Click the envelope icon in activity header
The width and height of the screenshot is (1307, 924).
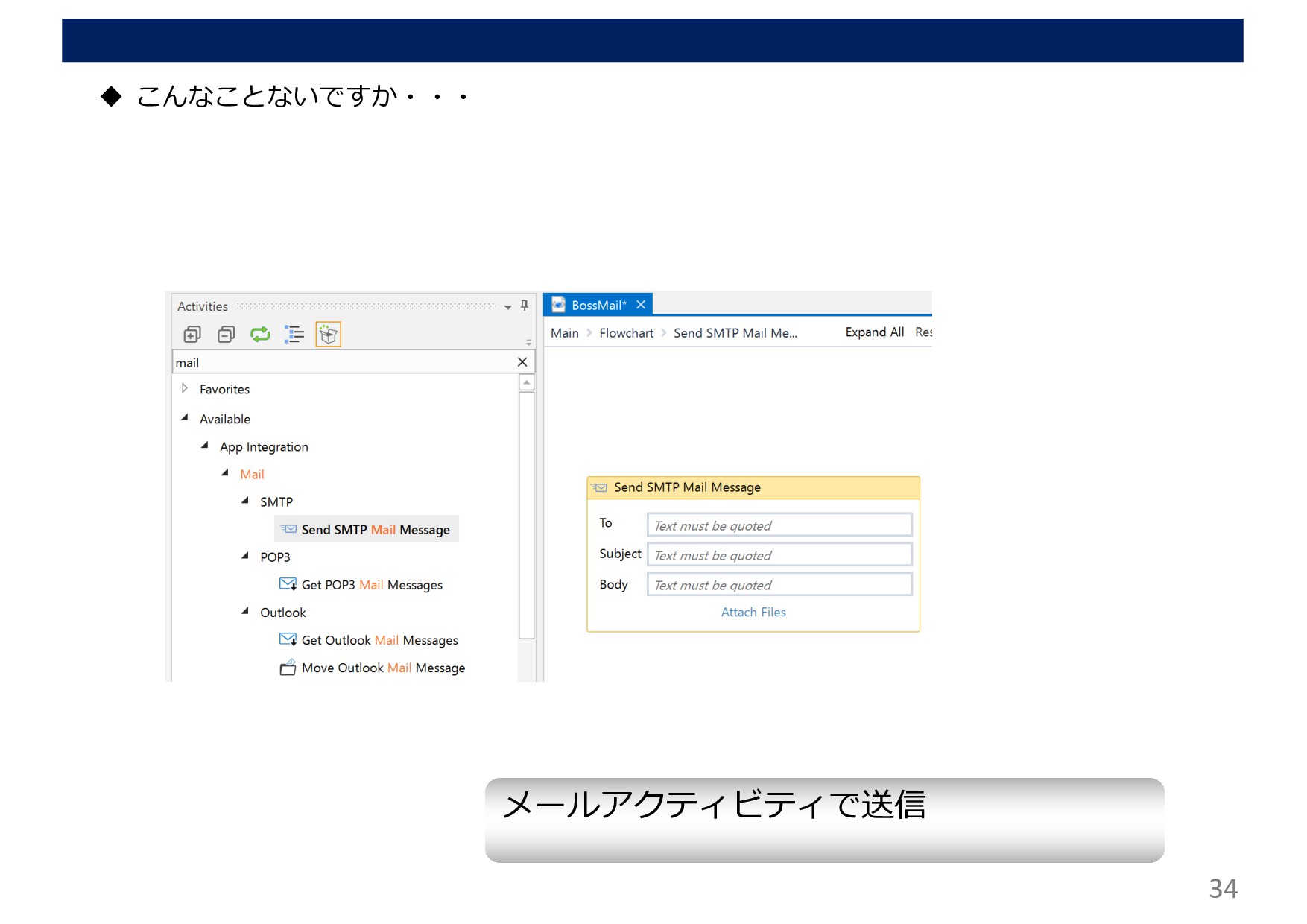[600, 487]
